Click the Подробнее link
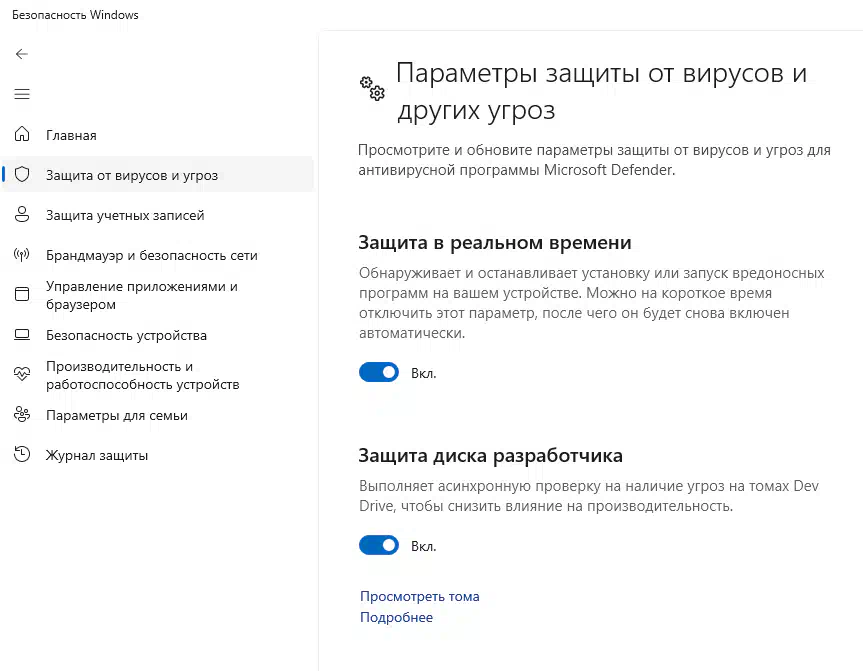This screenshot has height=671, width=863. tap(396, 617)
